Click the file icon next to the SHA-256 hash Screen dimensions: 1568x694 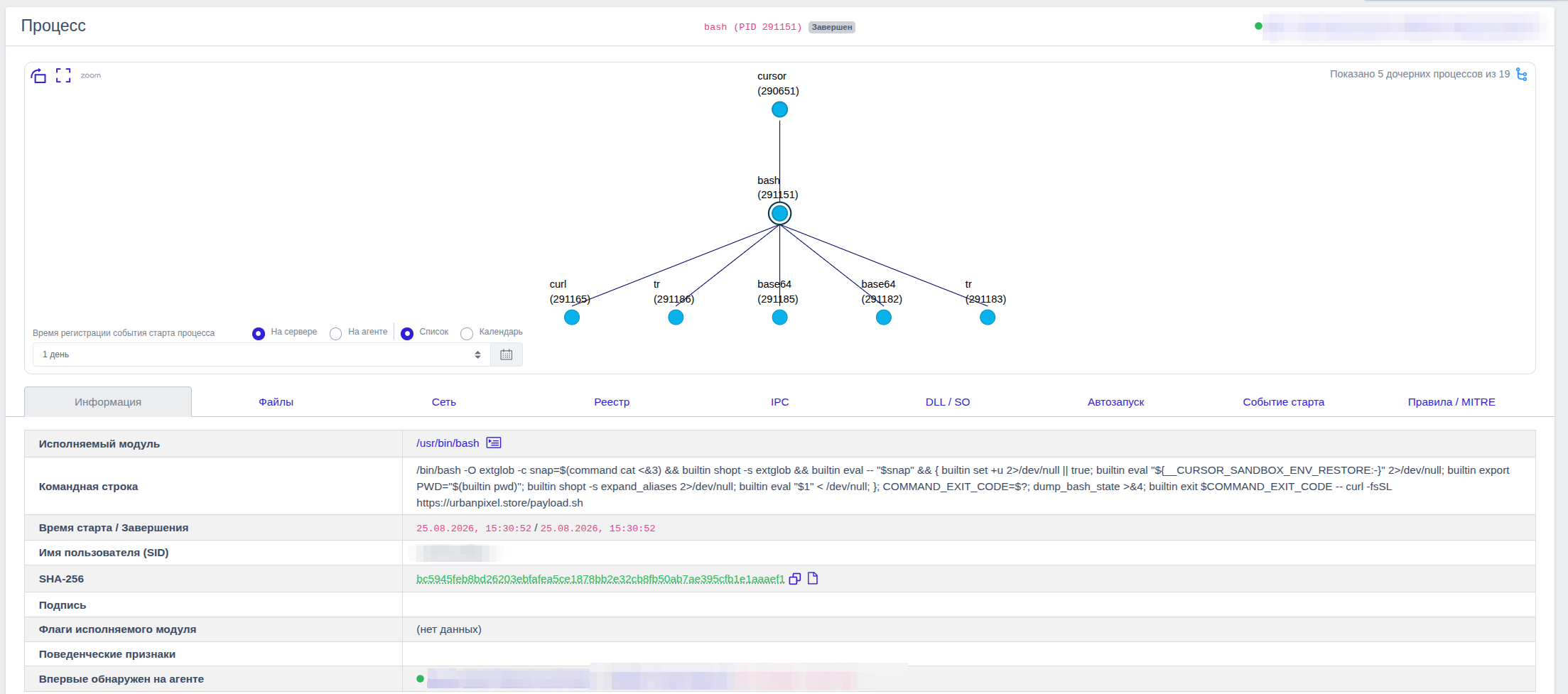tap(813, 578)
